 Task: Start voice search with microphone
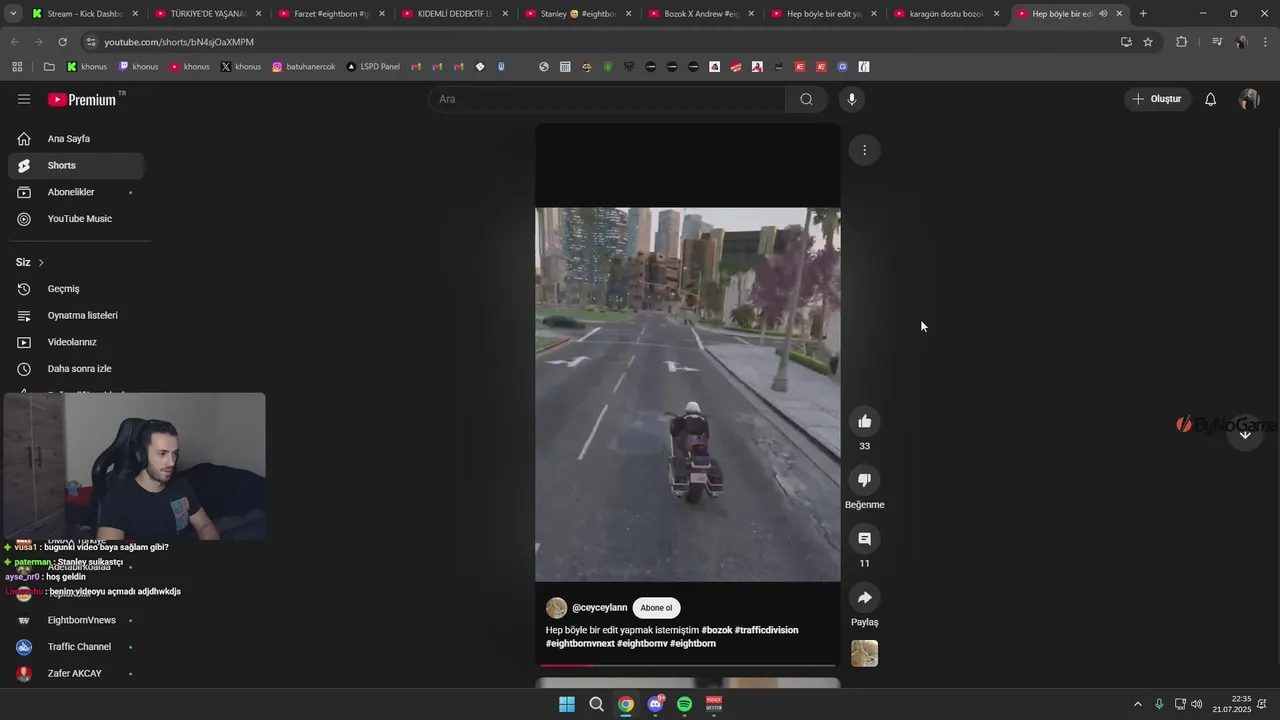click(x=852, y=99)
